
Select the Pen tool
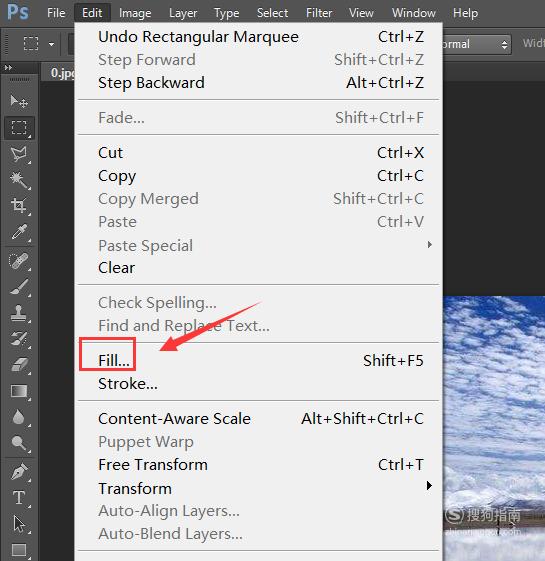(19, 472)
